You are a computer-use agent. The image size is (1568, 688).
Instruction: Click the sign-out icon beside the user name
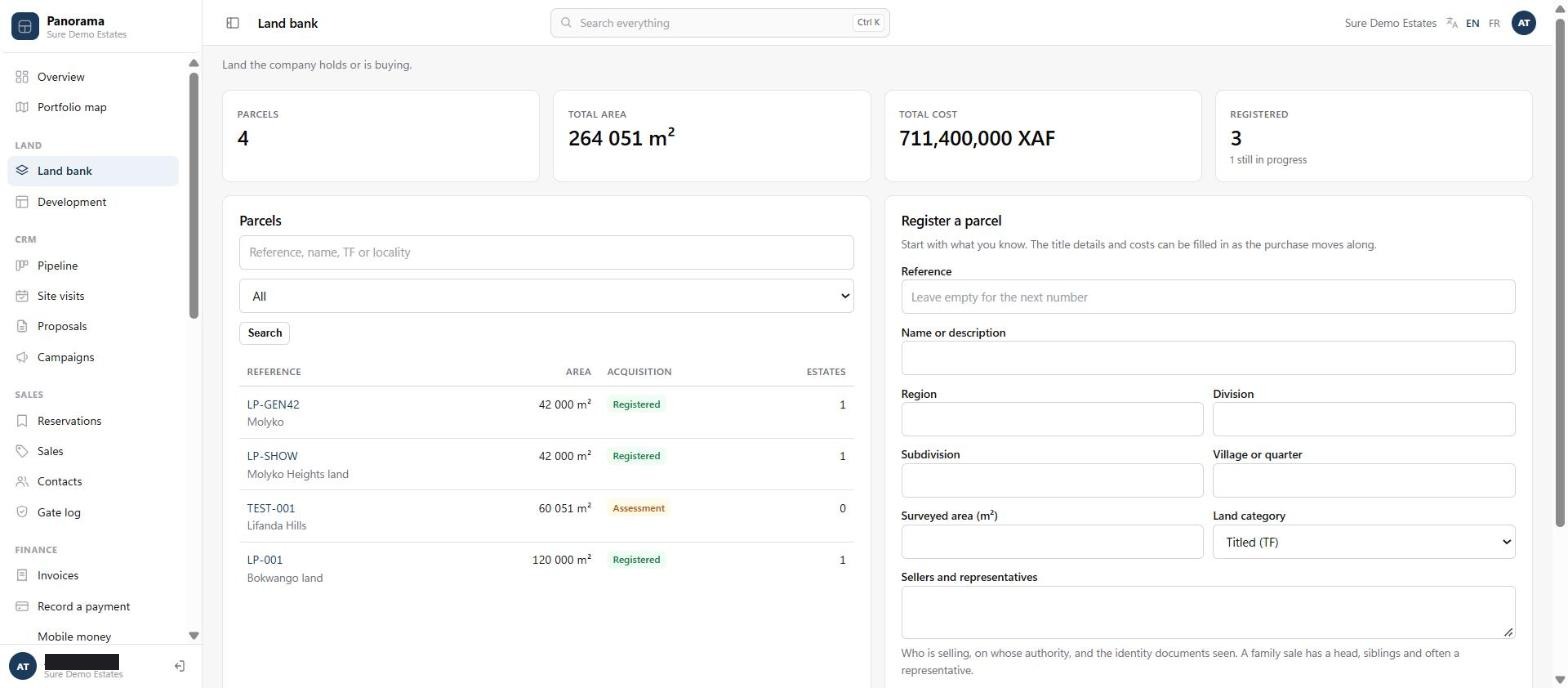click(180, 666)
